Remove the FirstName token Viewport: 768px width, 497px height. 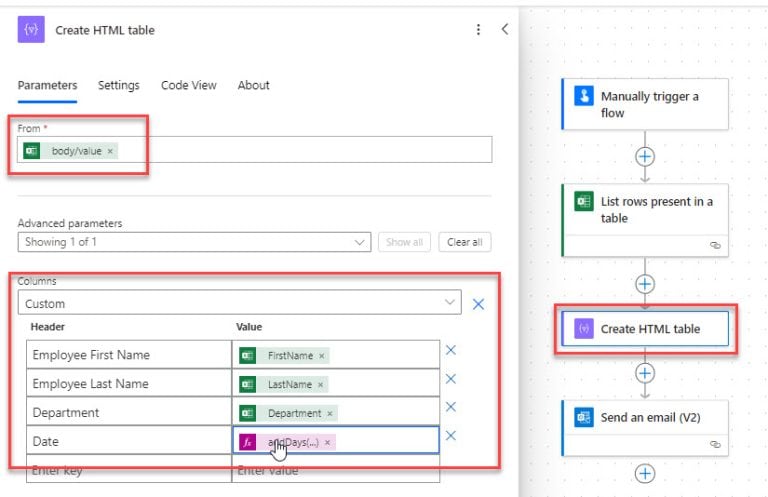pos(322,356)
